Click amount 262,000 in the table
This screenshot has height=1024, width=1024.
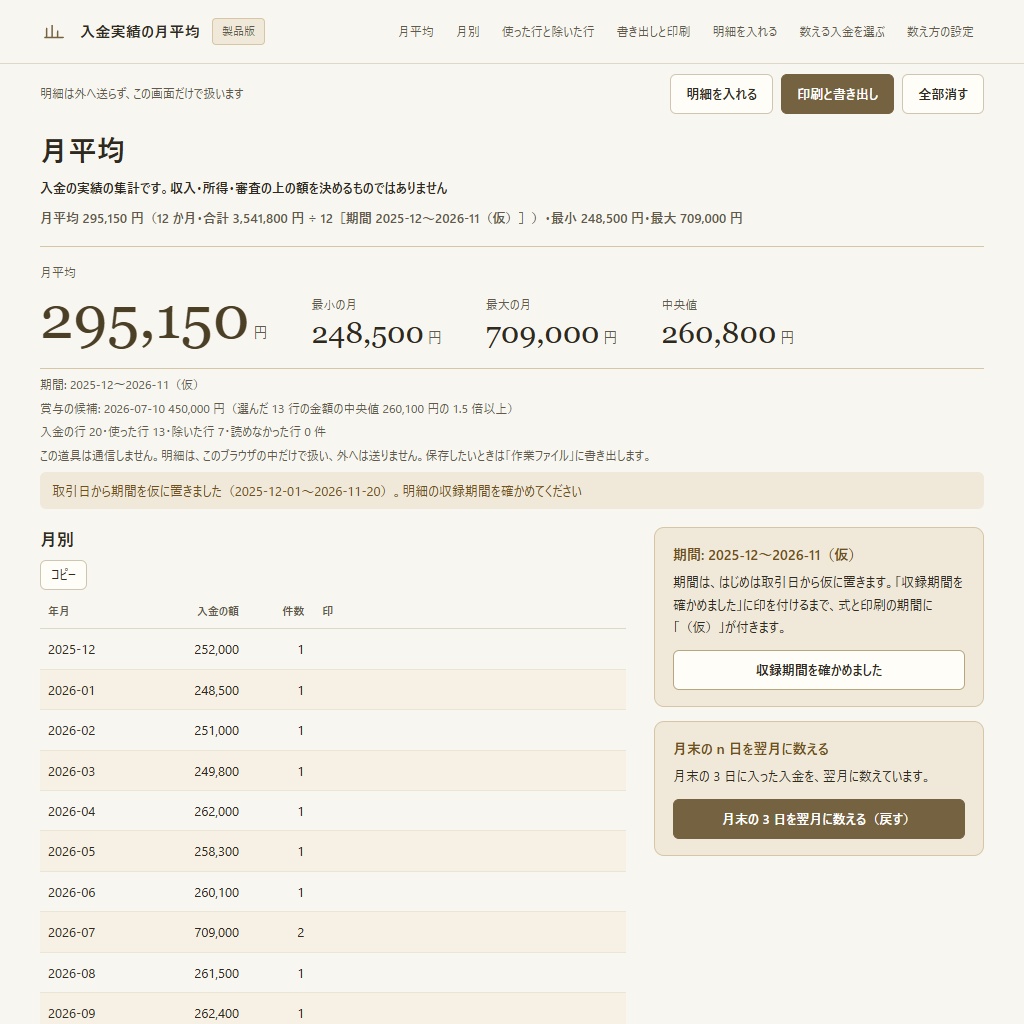coord(216,811)
